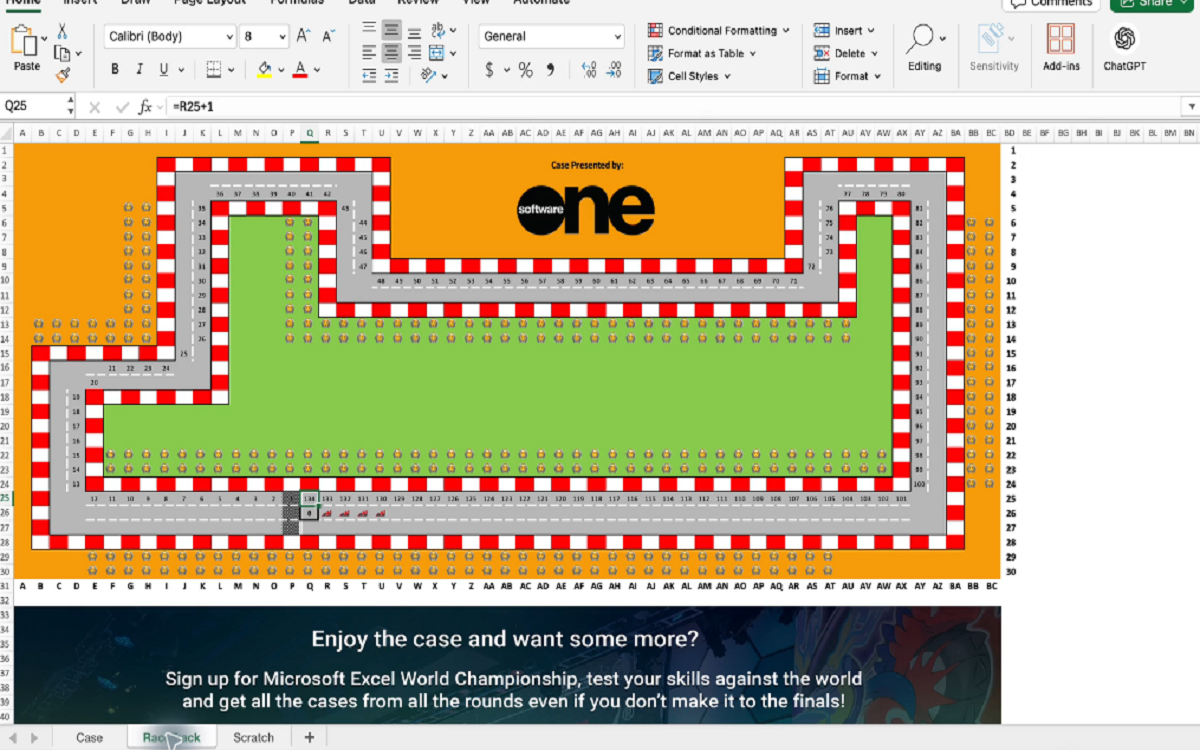This screenshot has width=1200, height=750.
Task: Decrease decimal places
Action: [614, 70]
